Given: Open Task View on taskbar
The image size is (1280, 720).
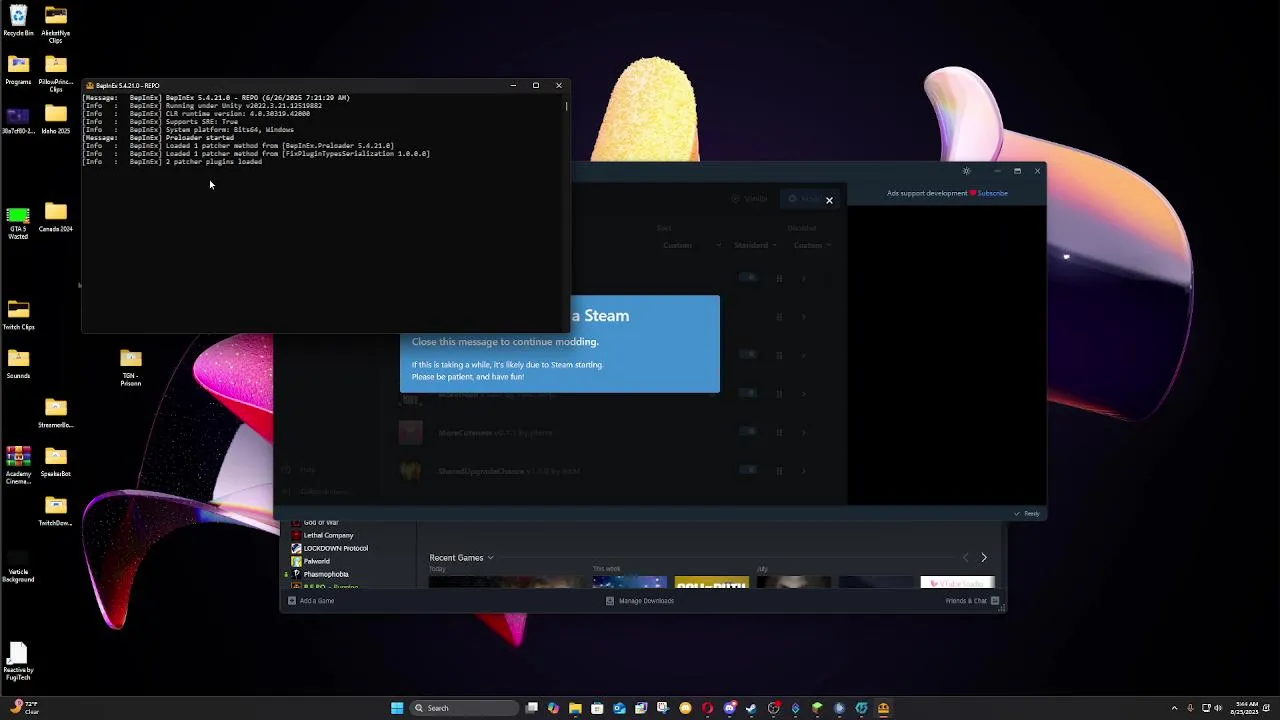Looking at the screenshot, I should point(532,708).
